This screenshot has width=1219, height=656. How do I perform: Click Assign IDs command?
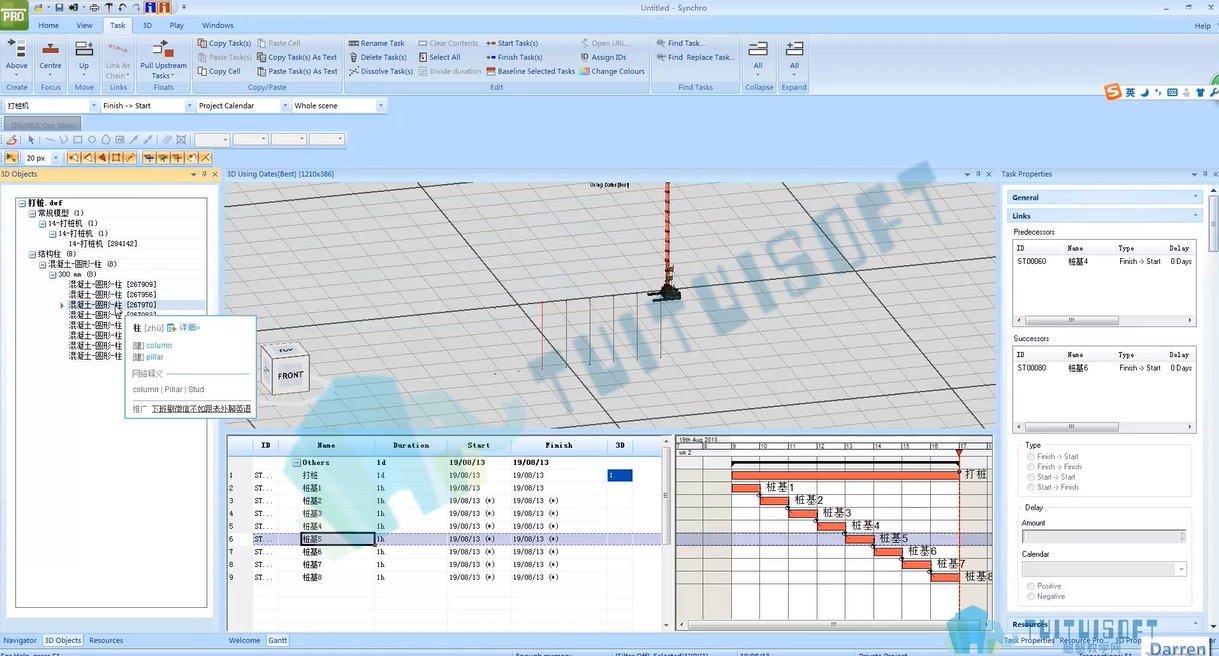pyautogui.click(x=603, y=58)
